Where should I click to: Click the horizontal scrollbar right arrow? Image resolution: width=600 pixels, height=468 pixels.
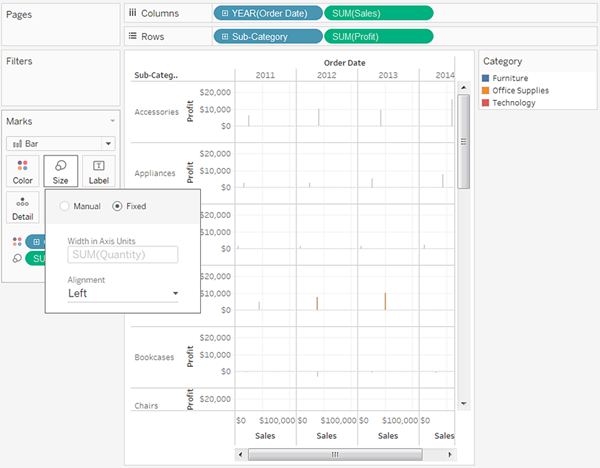click(x=450, y=455)
